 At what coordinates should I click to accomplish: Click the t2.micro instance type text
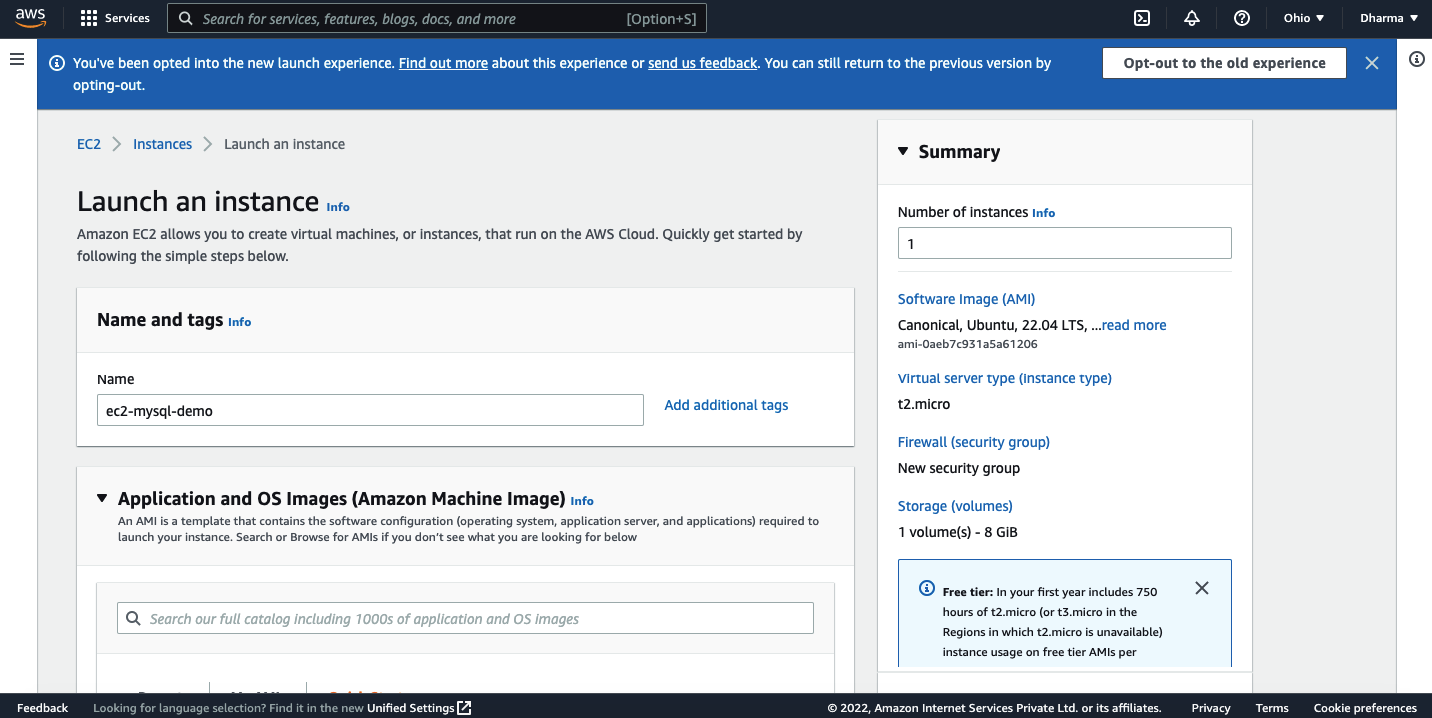[924, 404]
